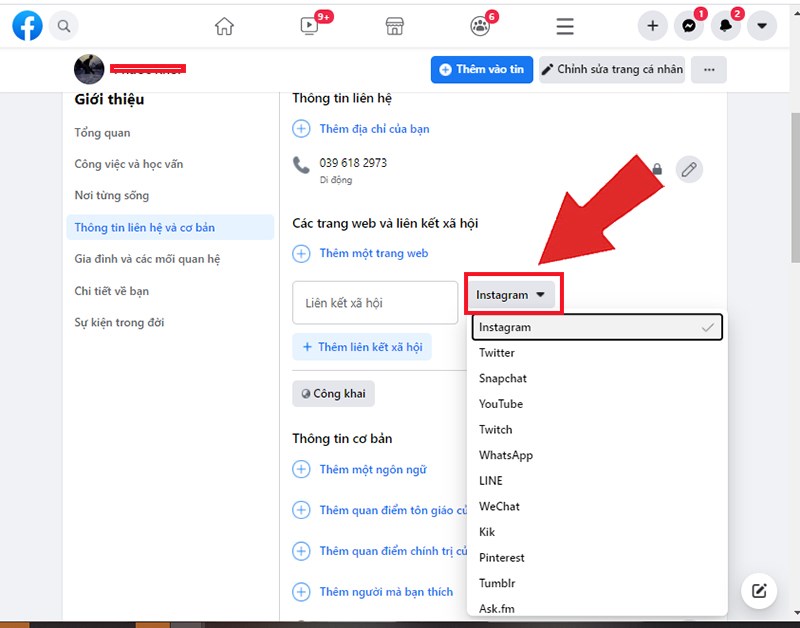This screenshot has height=628, width=800.
Task: Choose Twitter from the dropdown list
Action: pyautogui.click(x=597, y=353)
